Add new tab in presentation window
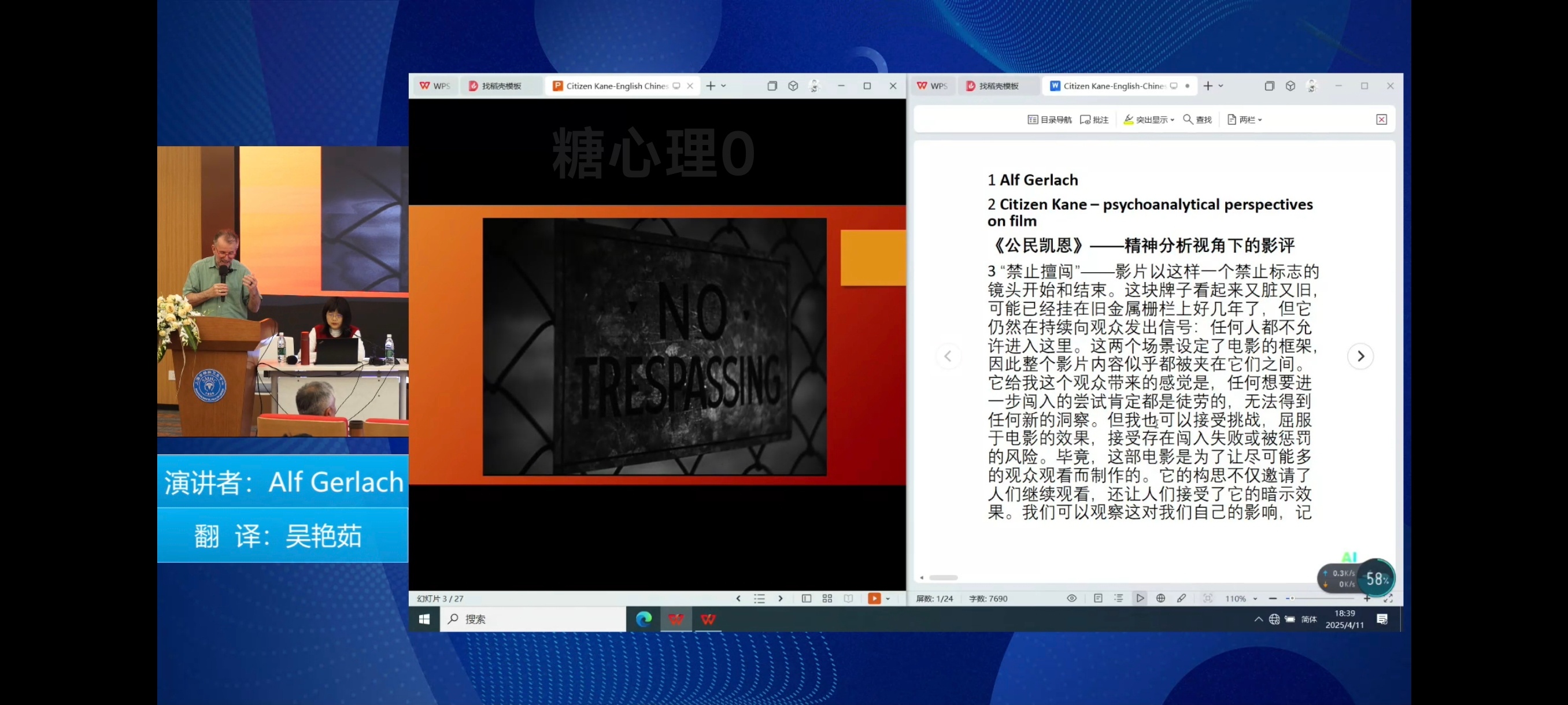This screenshot has width=1568, height=705. 711,86
